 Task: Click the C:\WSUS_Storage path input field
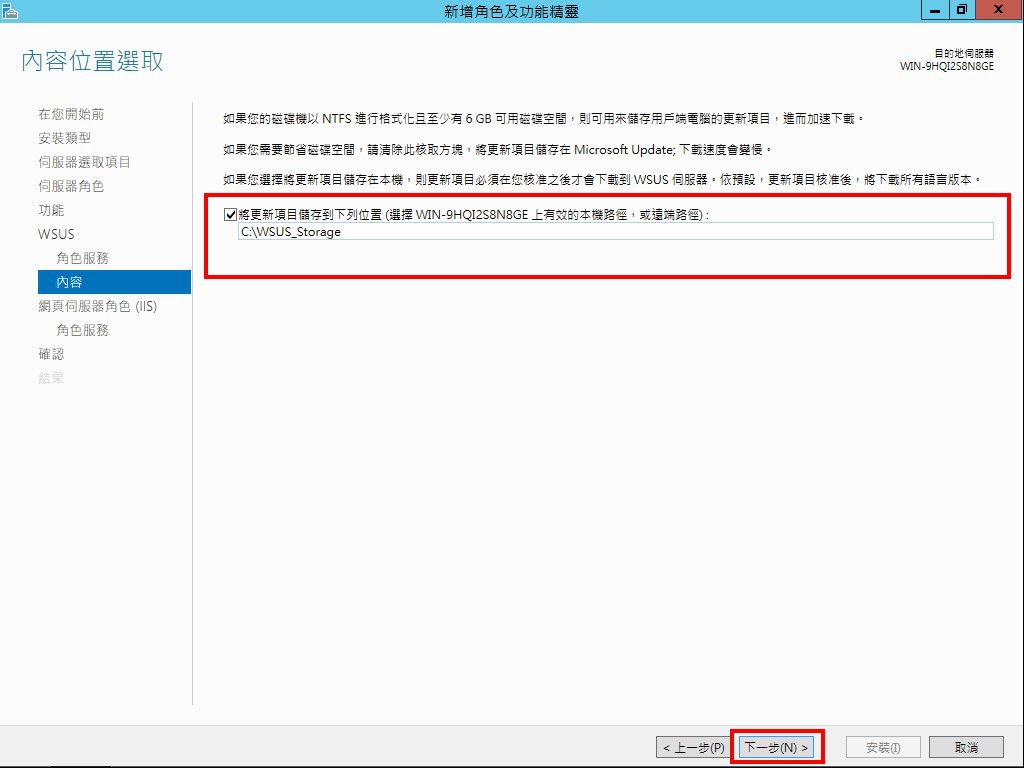tap(615, 231)
